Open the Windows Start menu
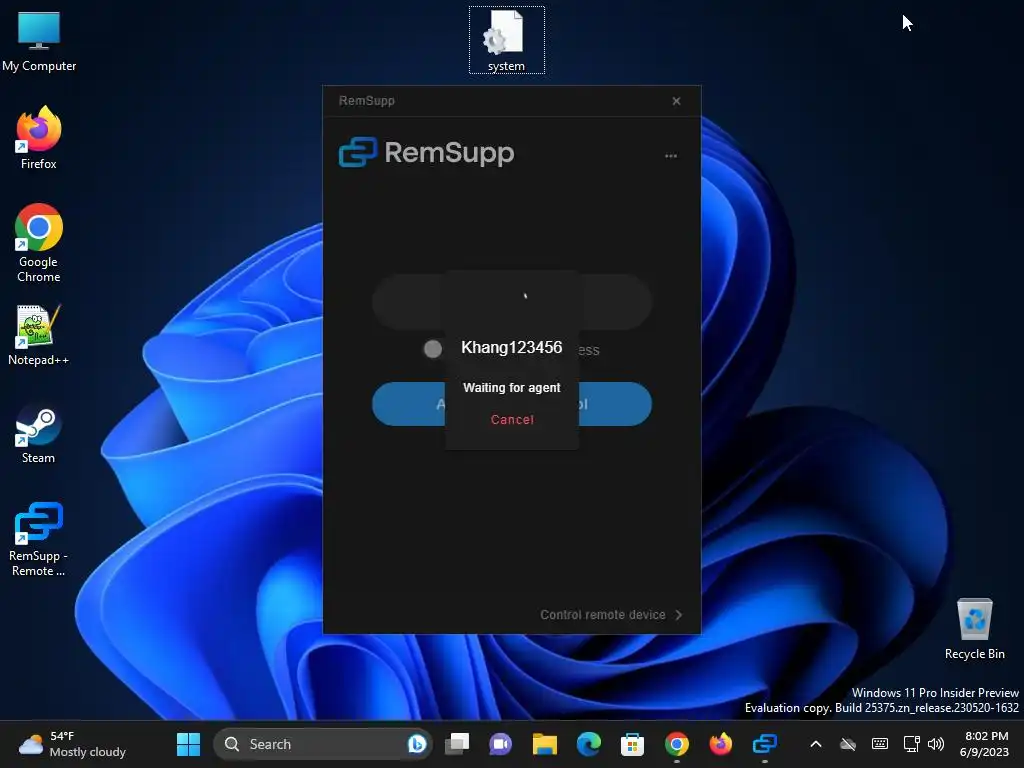1024x768 pixels. (x=189, y=744)
